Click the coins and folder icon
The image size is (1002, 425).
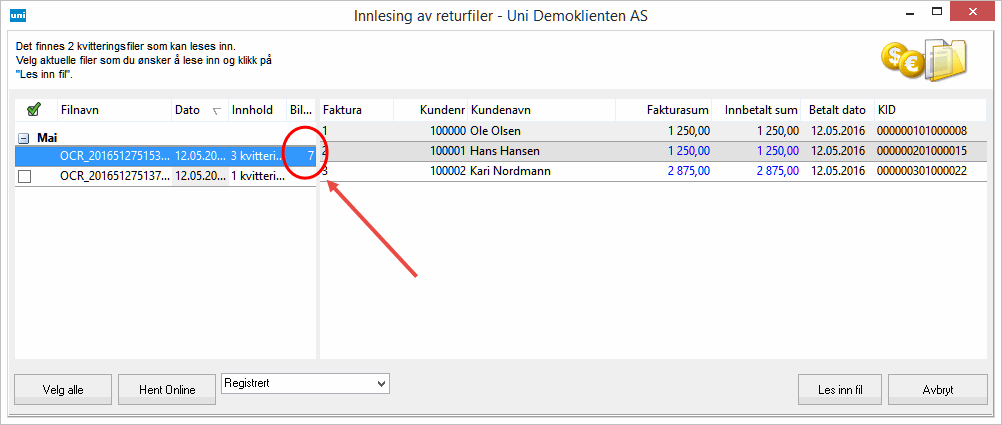pyautogui.click(x=923, y=62)
